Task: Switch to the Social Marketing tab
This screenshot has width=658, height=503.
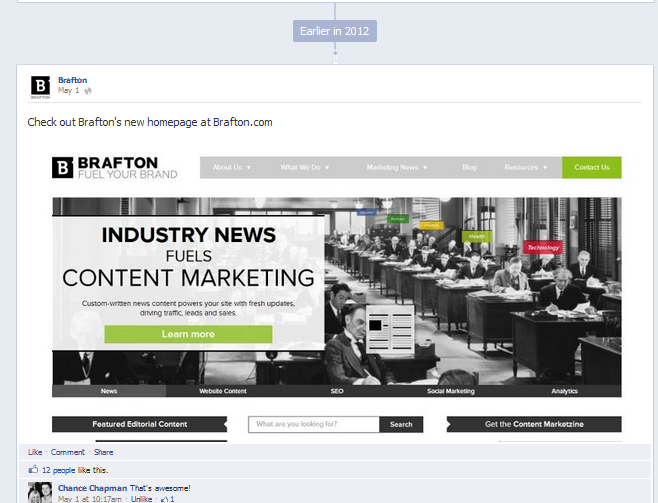Action: click(451, 391)
